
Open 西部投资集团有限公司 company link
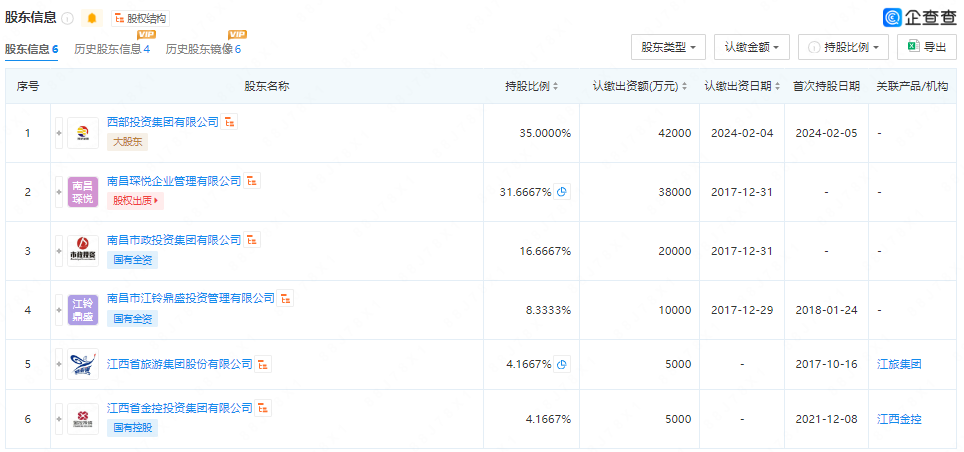(x=163, y=122)
